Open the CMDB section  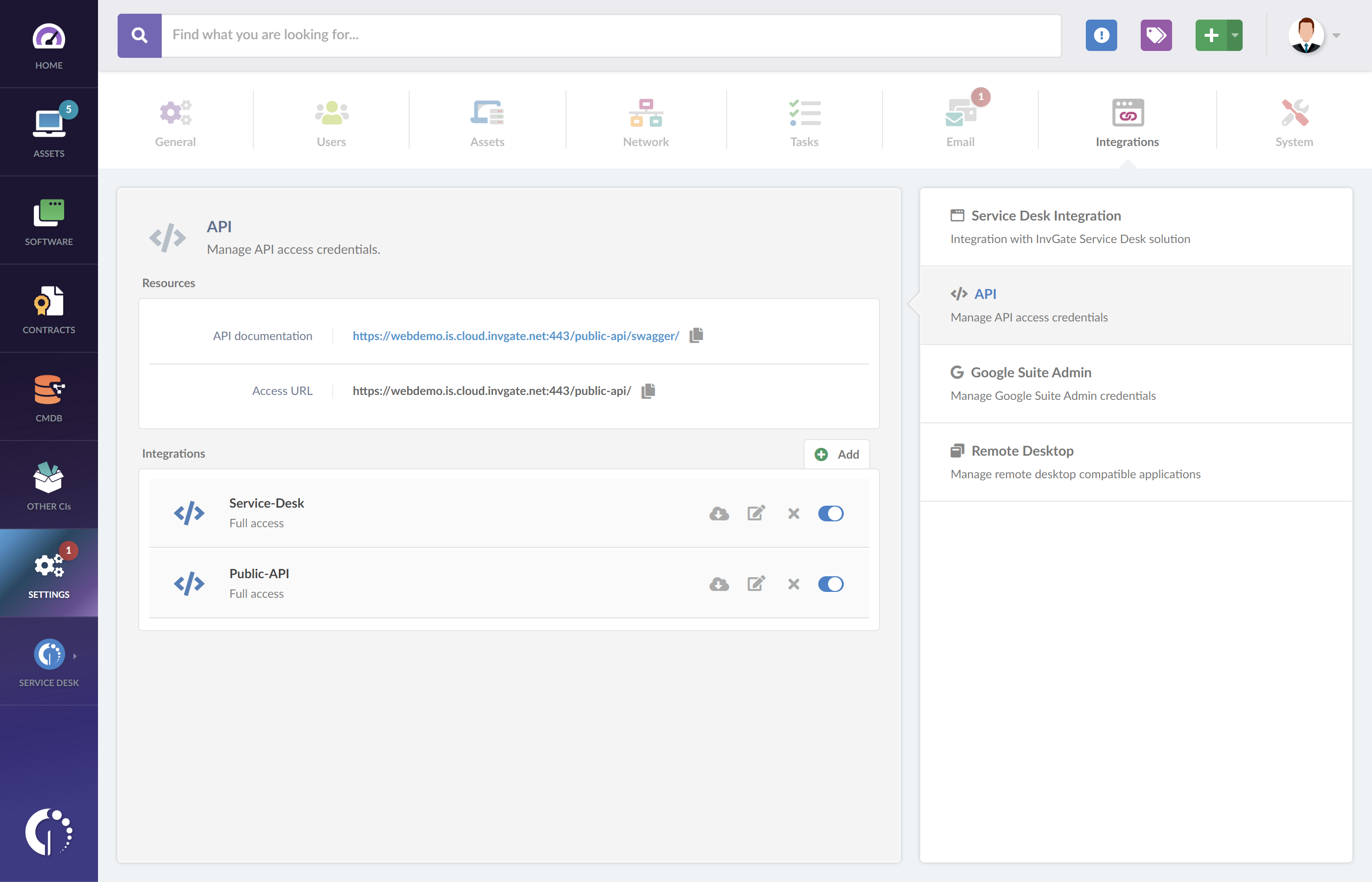point(49,398)
